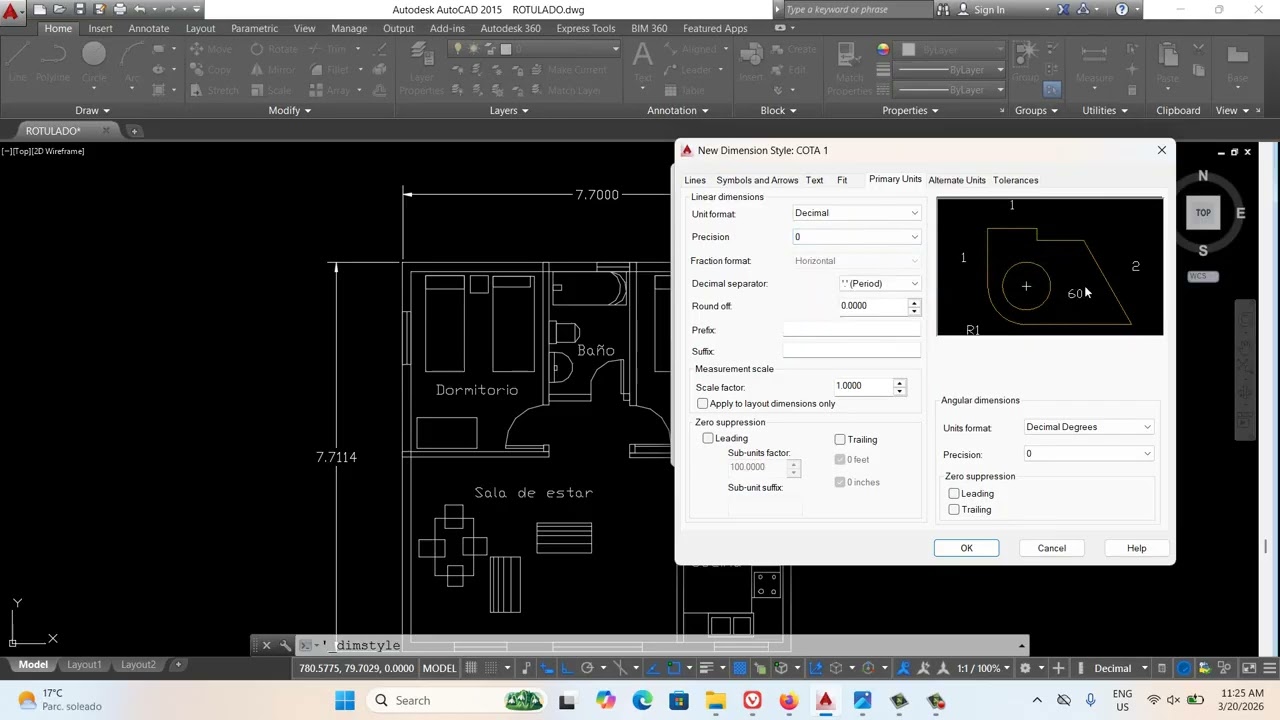1280x720 pixels.
Task: Open the linear Precision dropdown
Action: 856,237
